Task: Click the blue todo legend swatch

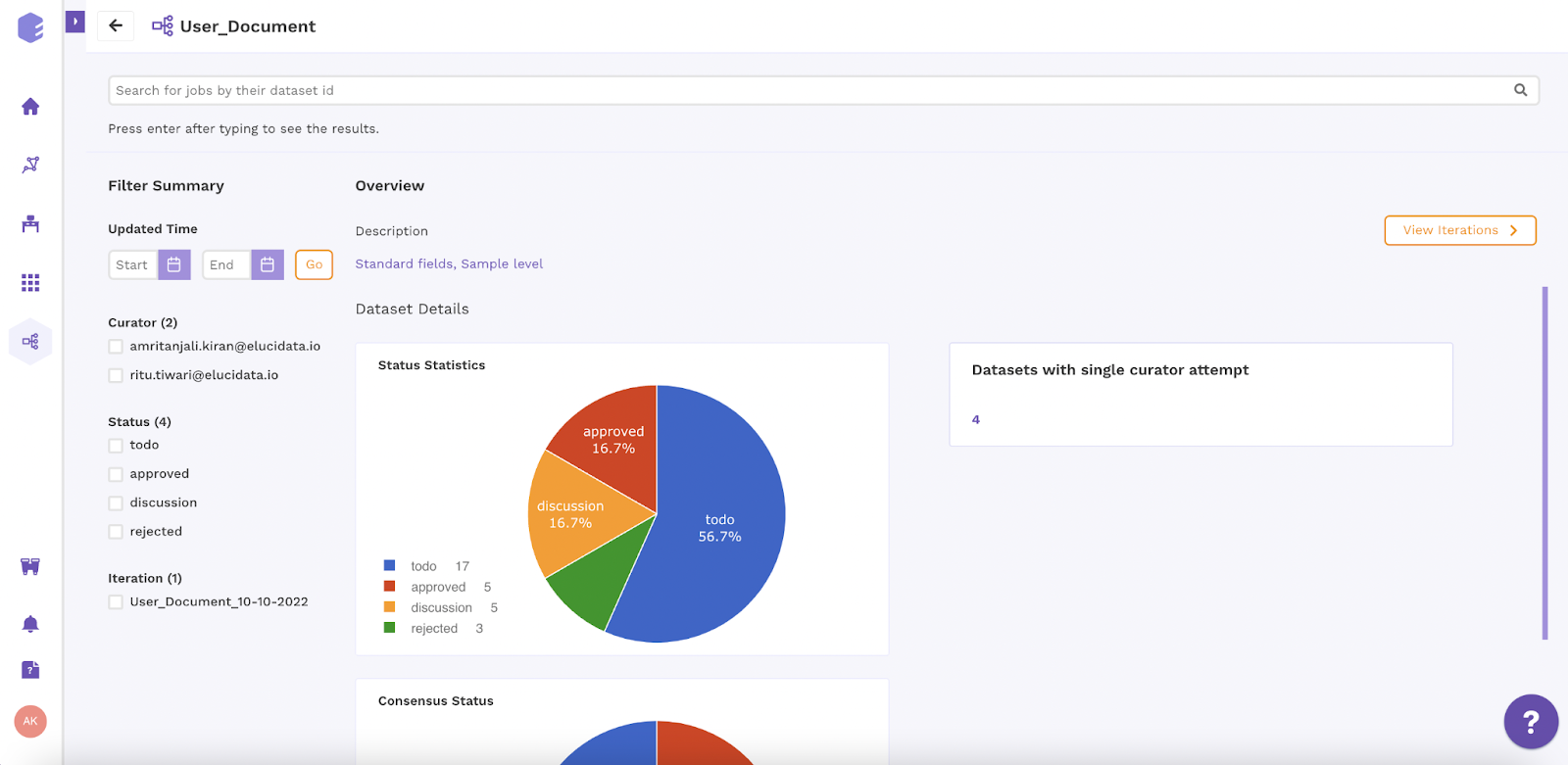Action: (389, 565)
